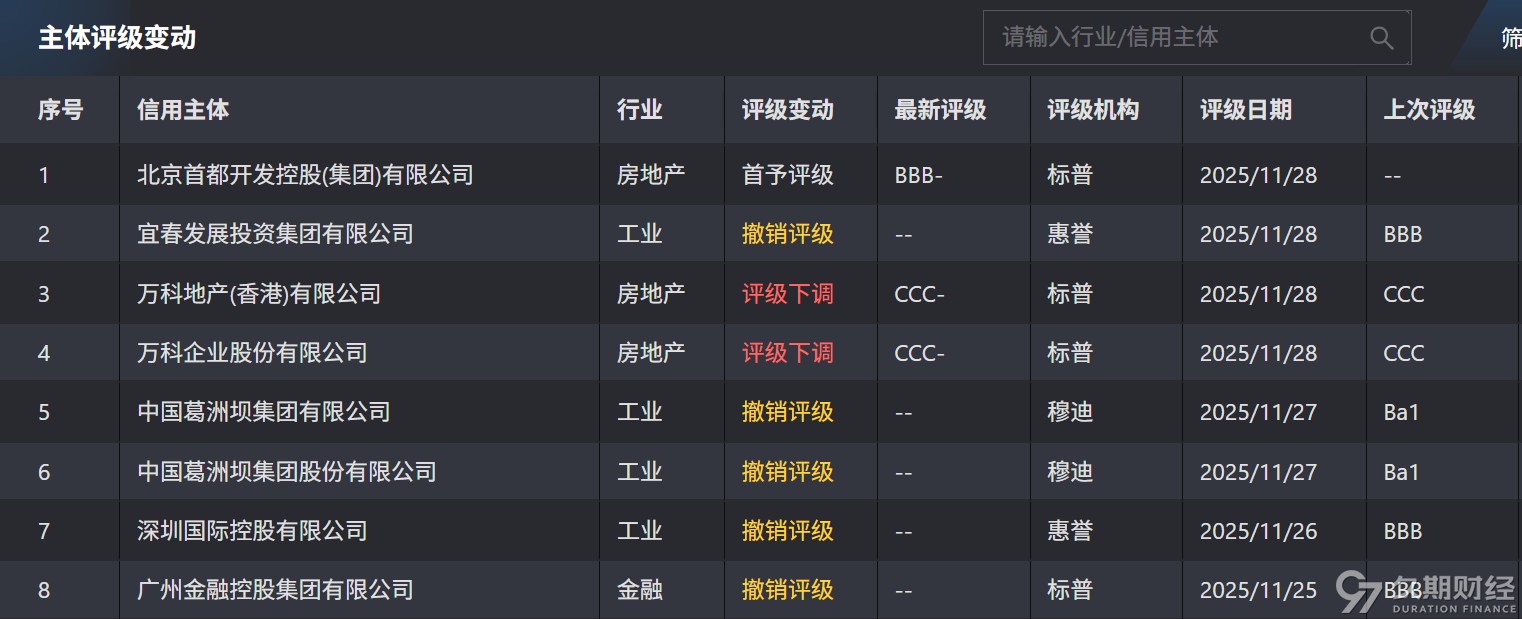Open 深圳国际控股有限公司 entry

(x=252, y=531)
